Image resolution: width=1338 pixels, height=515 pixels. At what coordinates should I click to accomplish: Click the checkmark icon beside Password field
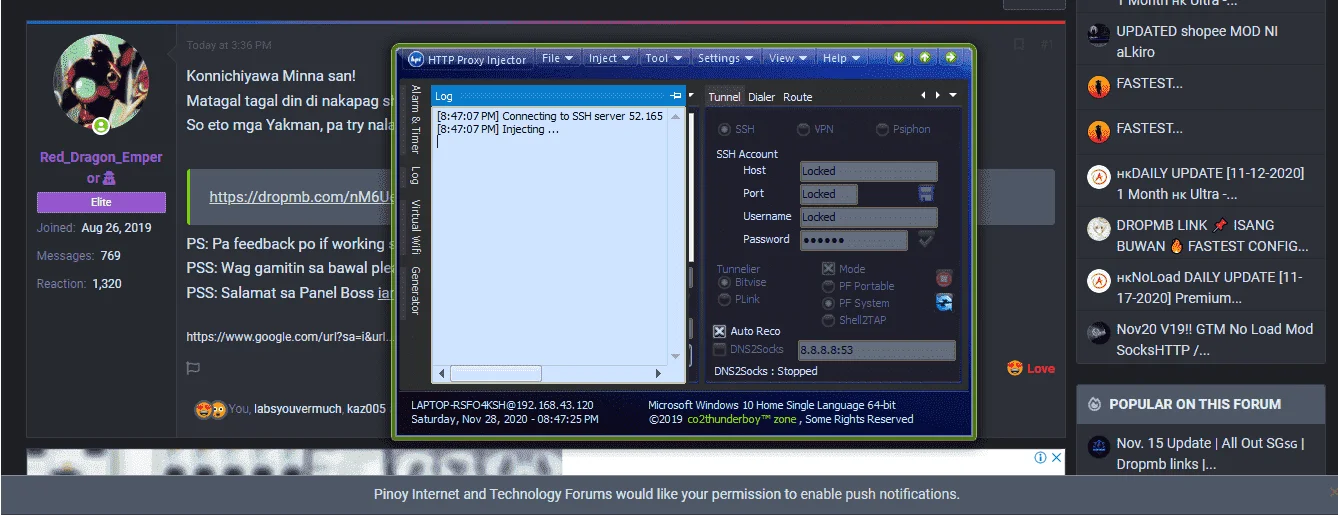pyautogui.click(x=926, y=239)
